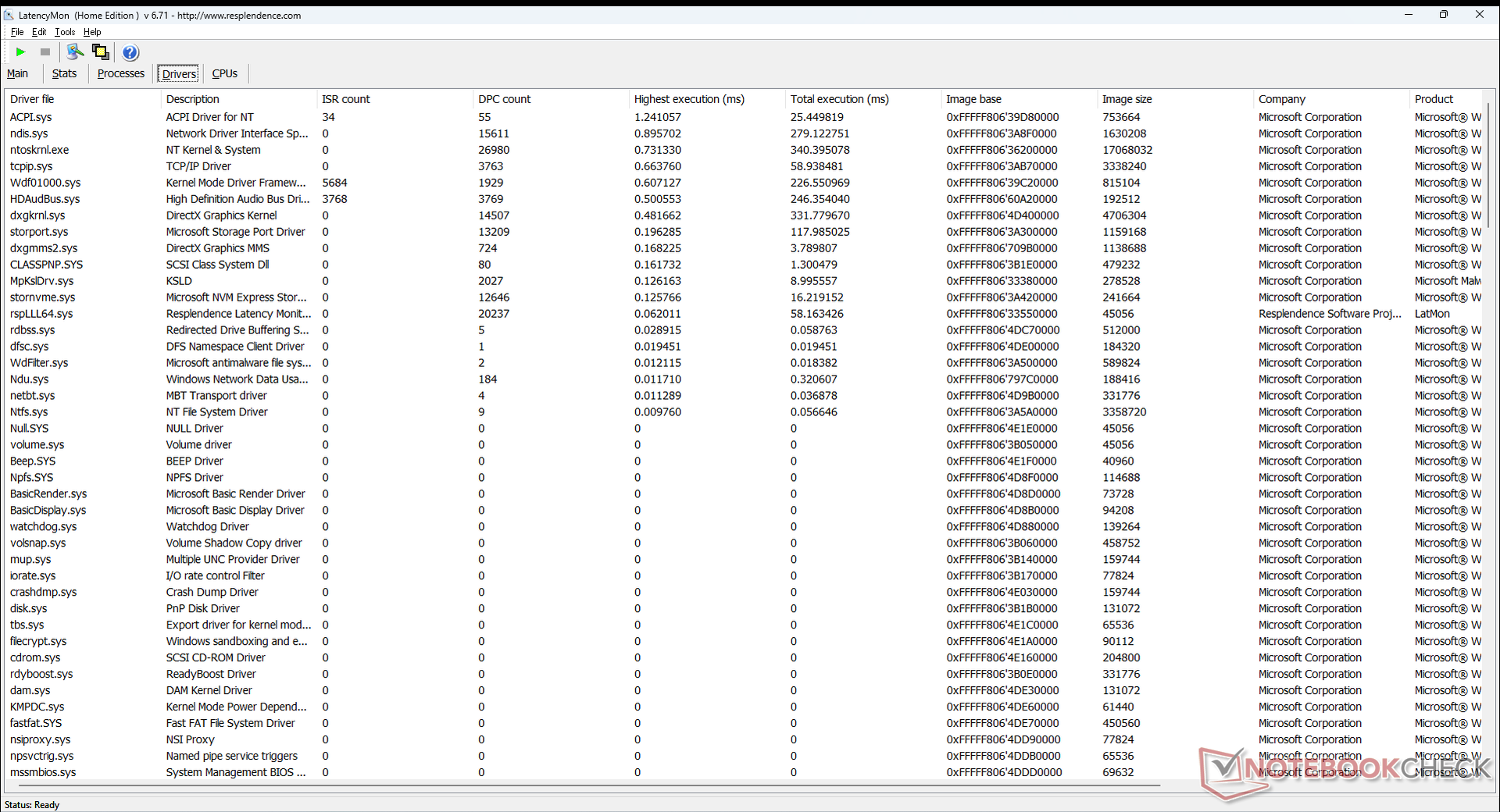This screenshot has width=1500, height=812.
Task: Switch to the CPUs tab
Action: (x=225, y=73)
